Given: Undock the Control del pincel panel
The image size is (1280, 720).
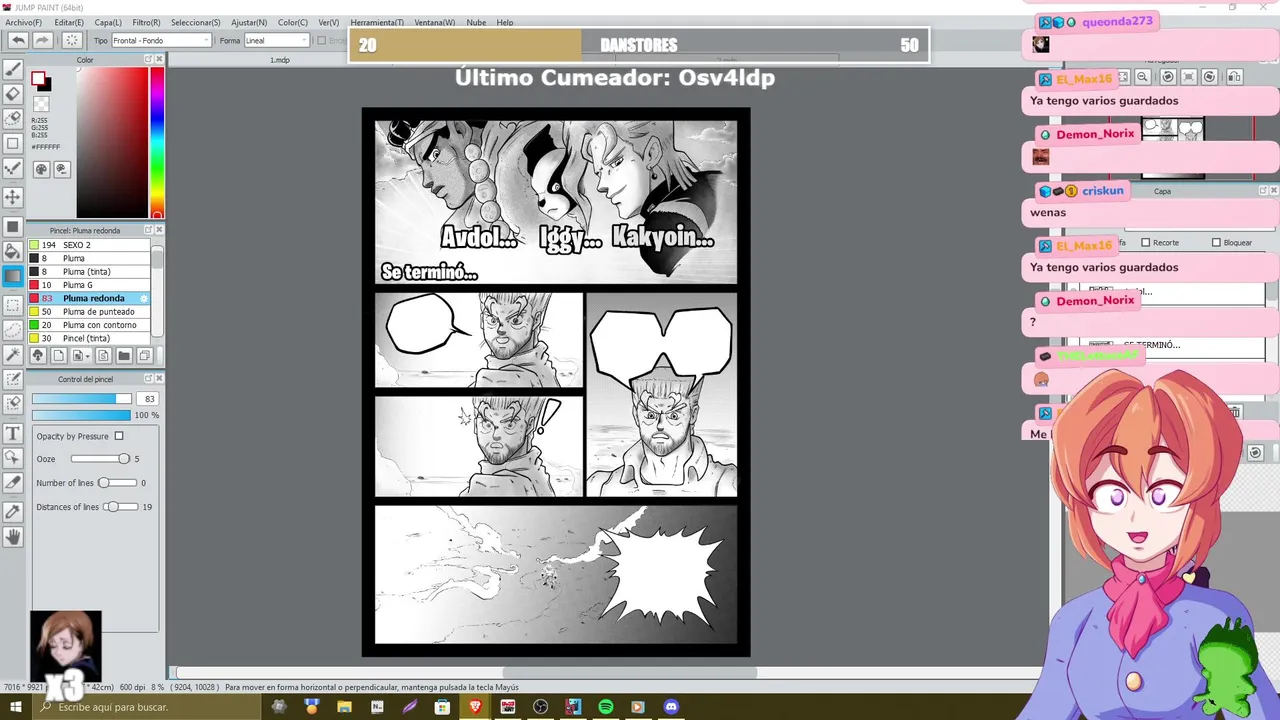Looking at the screenshot, I should [148, 379].
